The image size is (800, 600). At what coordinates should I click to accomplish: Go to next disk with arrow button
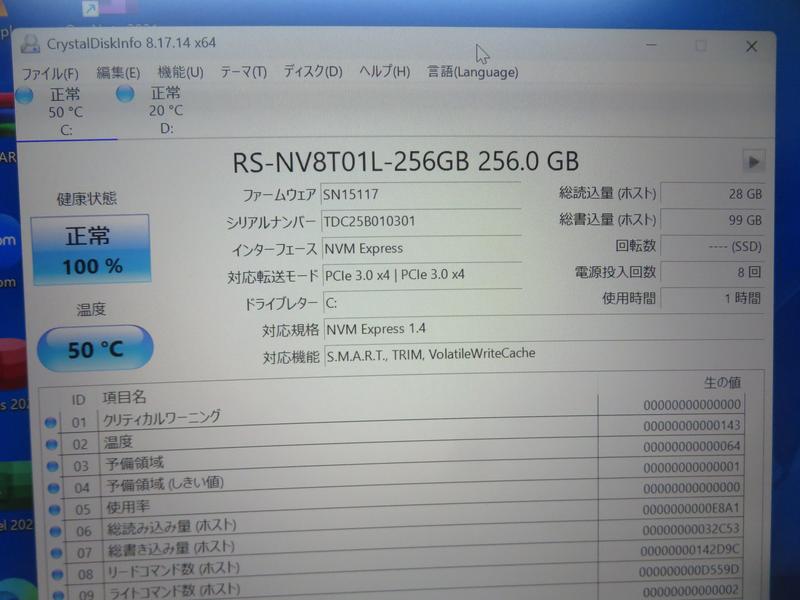click(753, 162)
